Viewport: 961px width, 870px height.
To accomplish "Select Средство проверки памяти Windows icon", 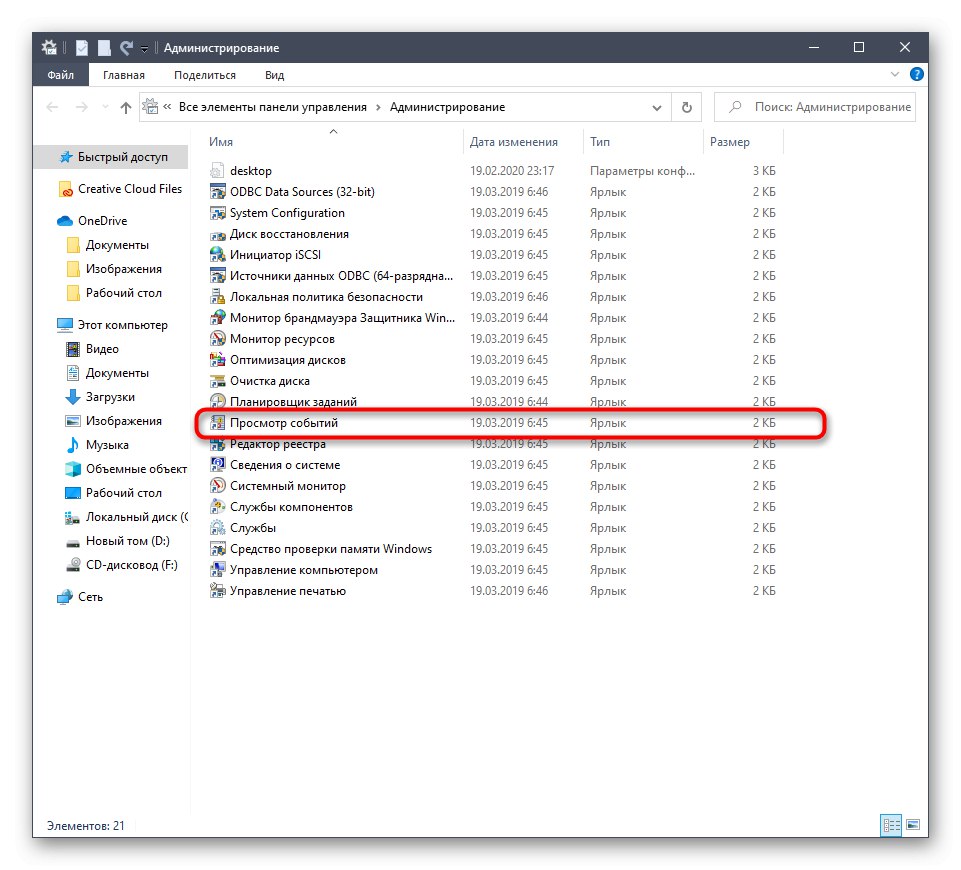I will (218, 549).
